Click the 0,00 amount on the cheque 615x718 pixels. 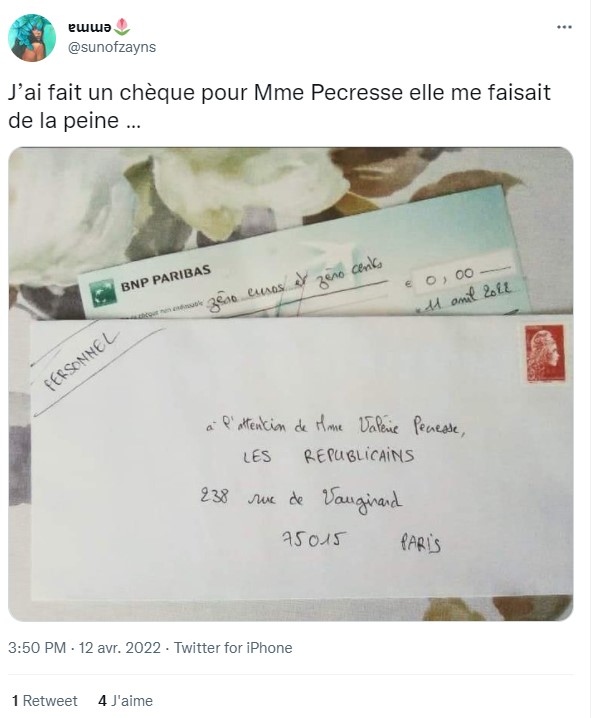[449, 277]
